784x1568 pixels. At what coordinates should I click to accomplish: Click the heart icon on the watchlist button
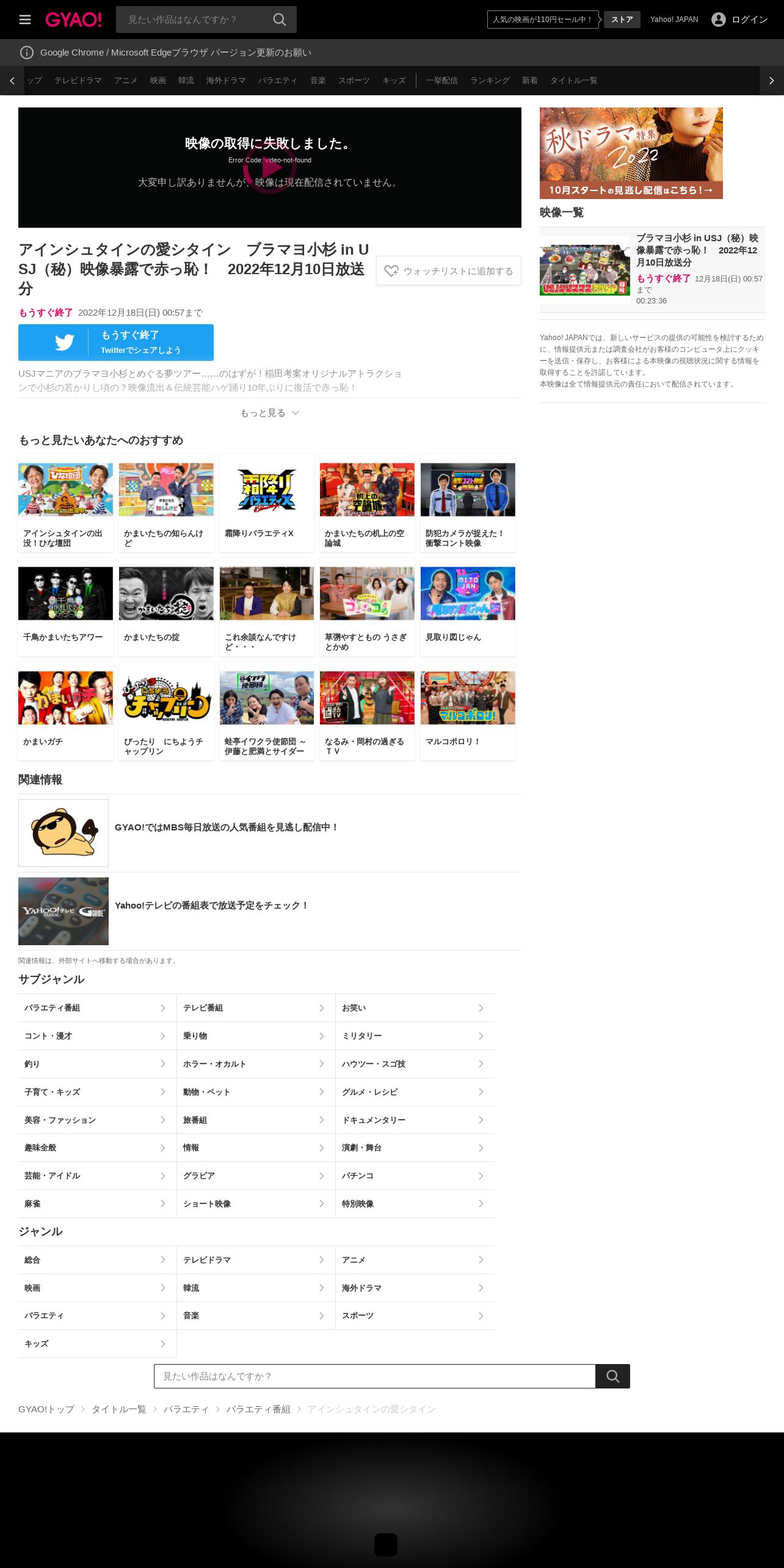[391, 270]
